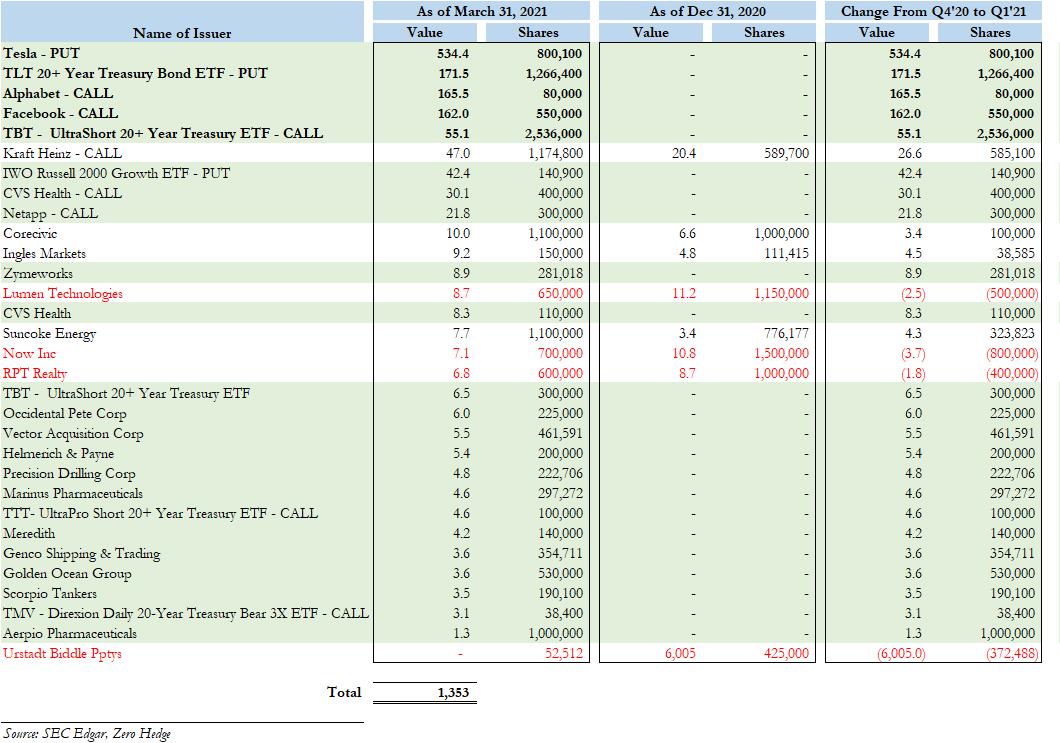Click the "Alphabet - CALL" row label

coord(58,93)
